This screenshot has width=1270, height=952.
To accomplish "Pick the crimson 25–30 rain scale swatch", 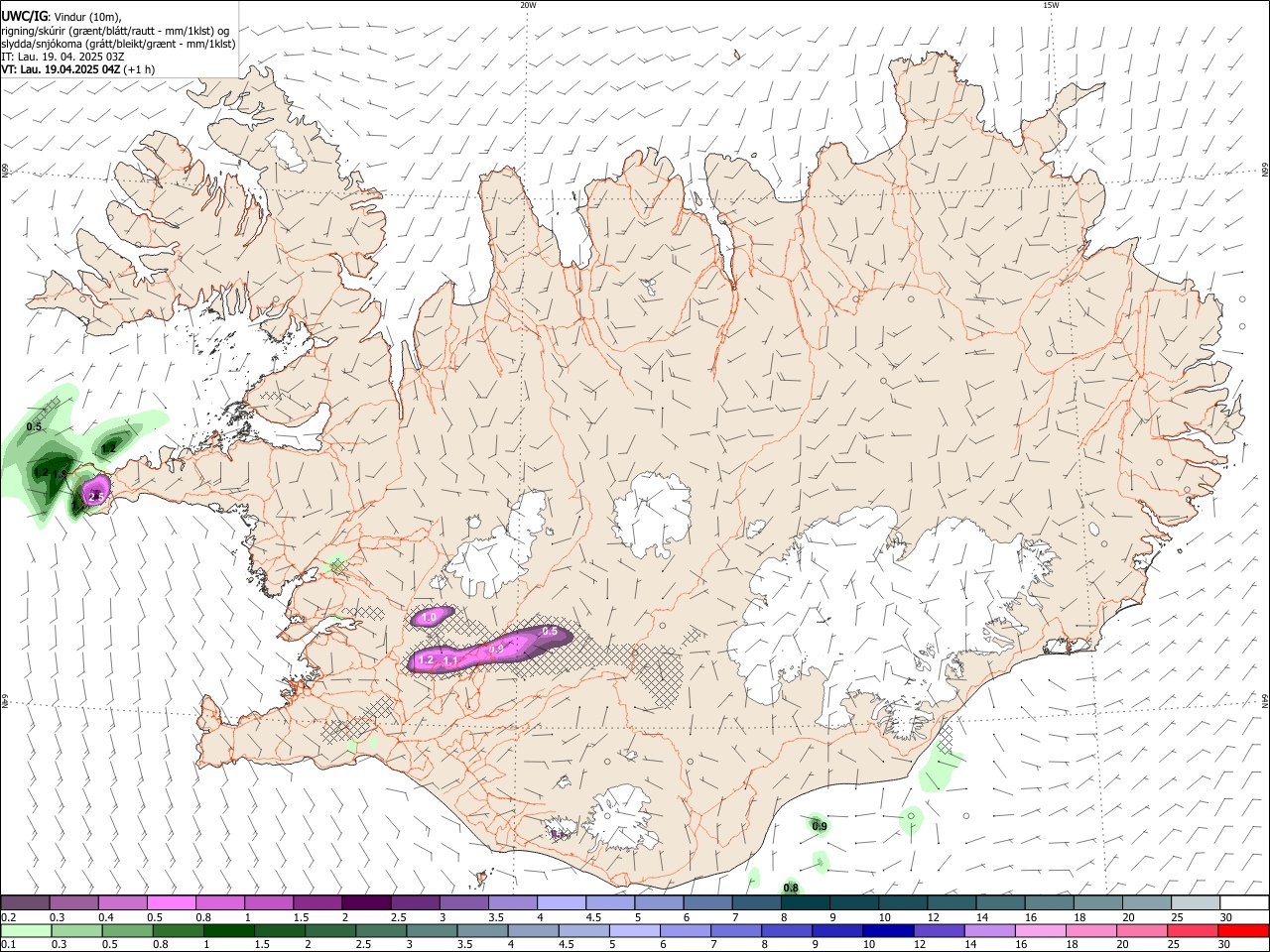I will [1191, 930].
